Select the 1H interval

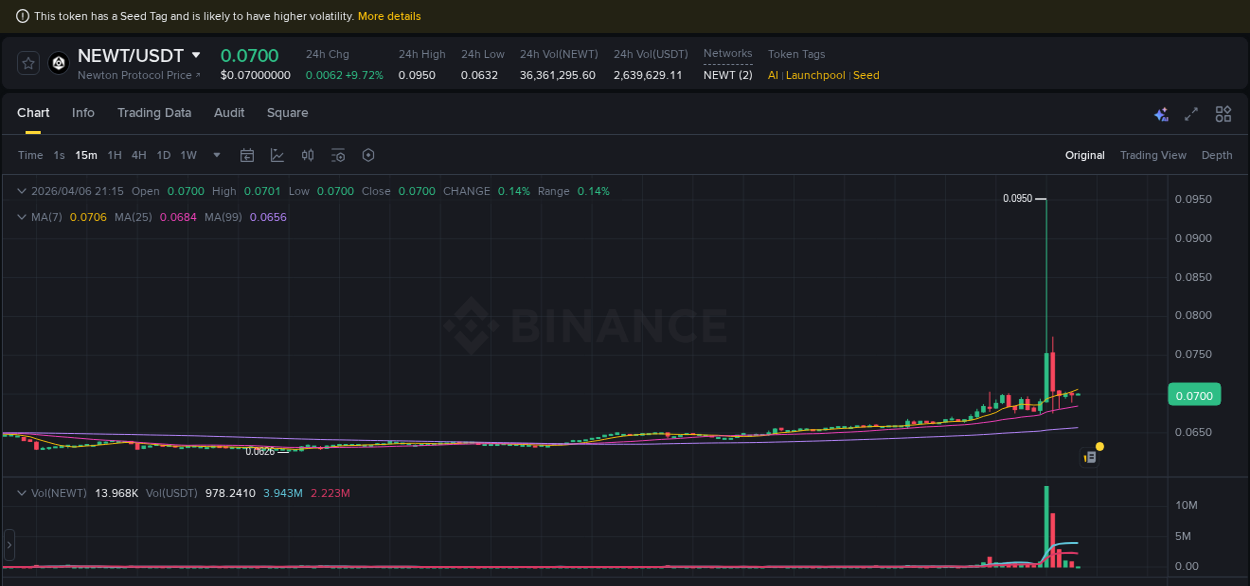(x=114, y=155)
